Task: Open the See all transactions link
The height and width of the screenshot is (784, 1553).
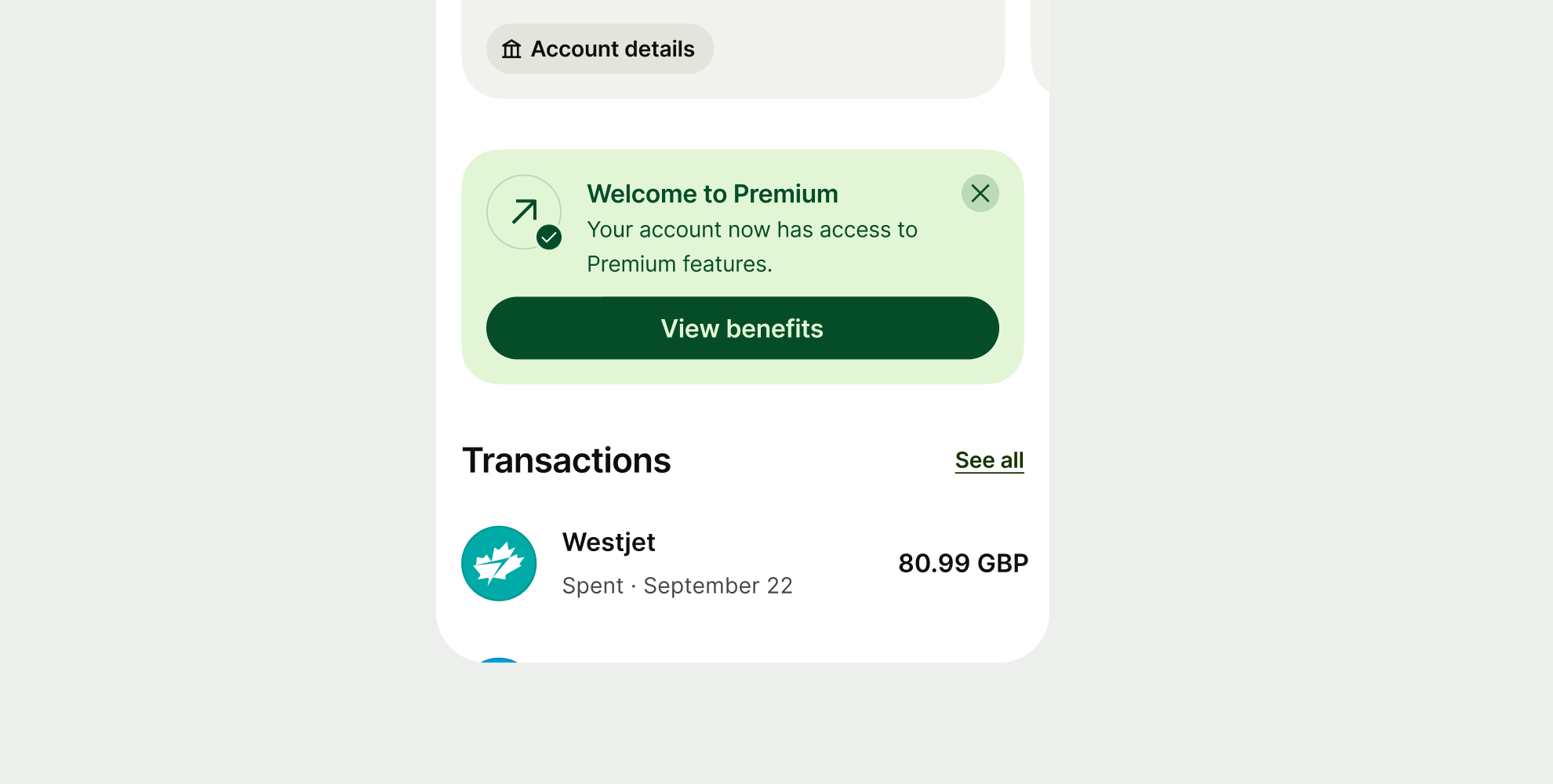Action: coord(989,460)
